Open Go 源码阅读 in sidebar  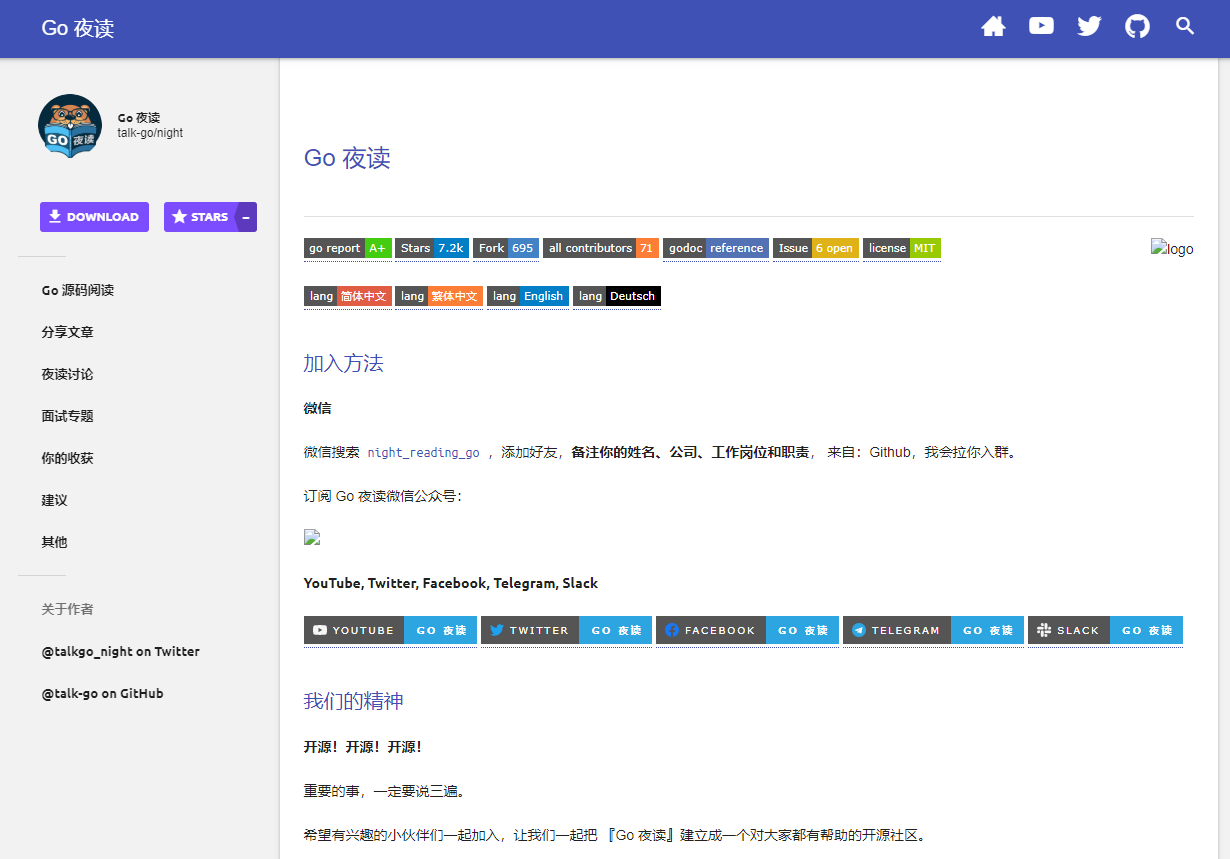click(x=78, y=290)
